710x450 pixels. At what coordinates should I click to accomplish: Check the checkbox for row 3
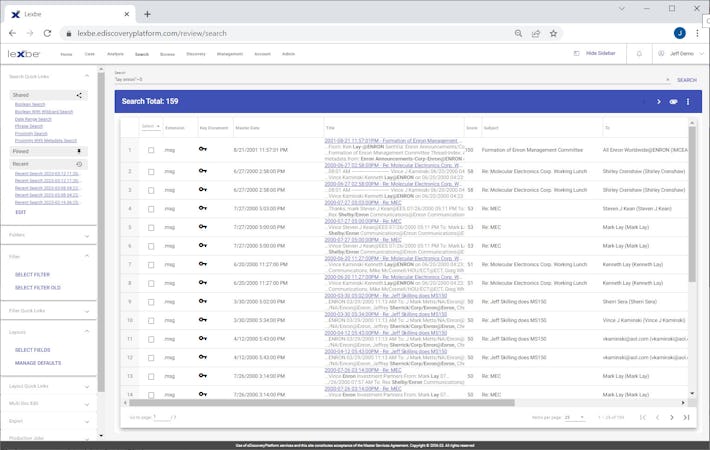pyautogui.click(x=151, y=190)
